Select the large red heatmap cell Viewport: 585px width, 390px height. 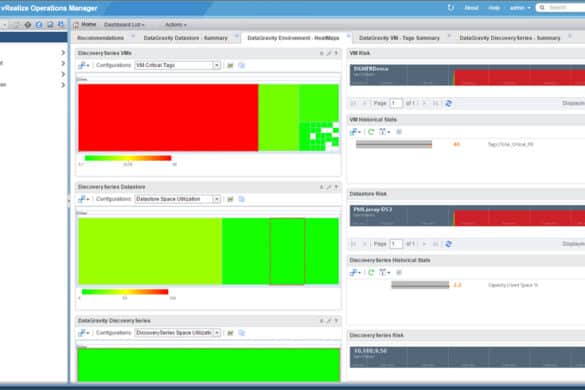pyautogui.click(x=168, y=118)
